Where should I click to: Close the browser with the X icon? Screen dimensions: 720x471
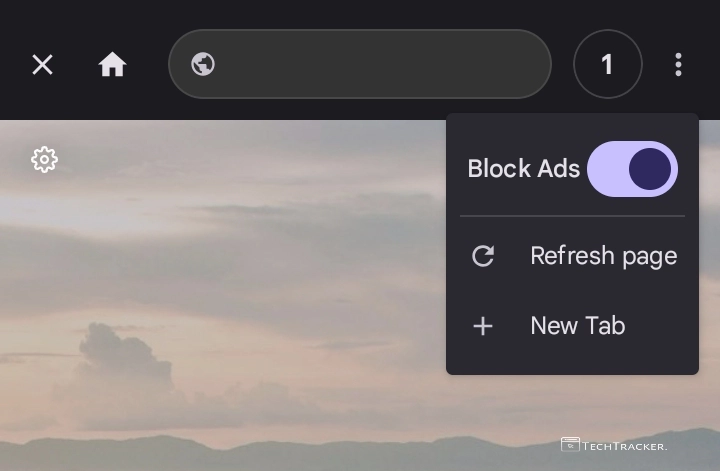(x=42, y=65)
